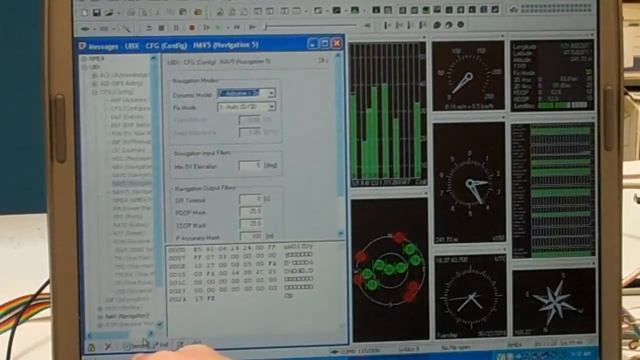Click the Eject button in the player toolbar
Viewport: 640px width, 360px height.
pyautogui.click(x=149, y=28)
